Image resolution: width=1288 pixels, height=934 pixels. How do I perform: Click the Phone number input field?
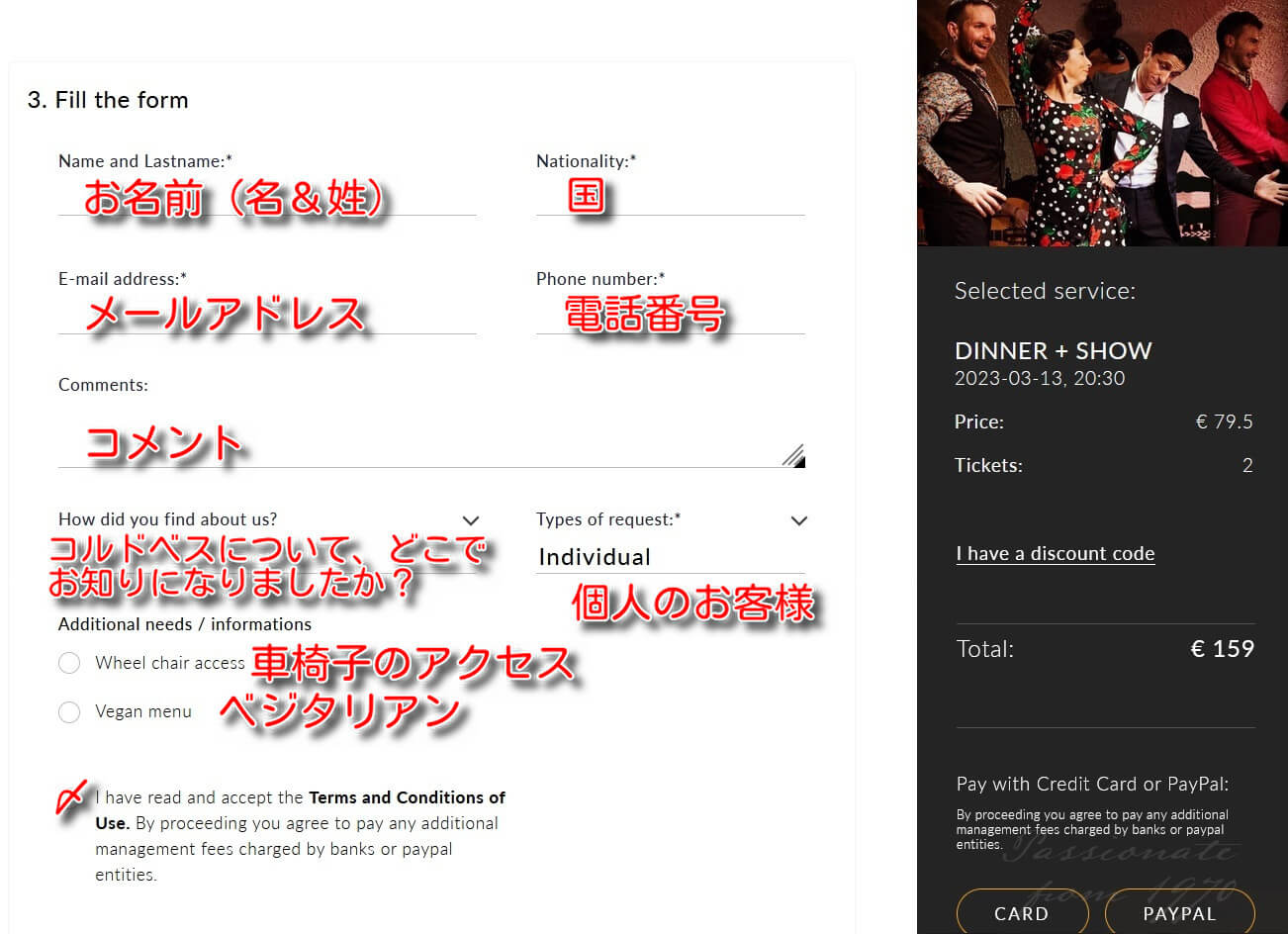coord(670,317)
